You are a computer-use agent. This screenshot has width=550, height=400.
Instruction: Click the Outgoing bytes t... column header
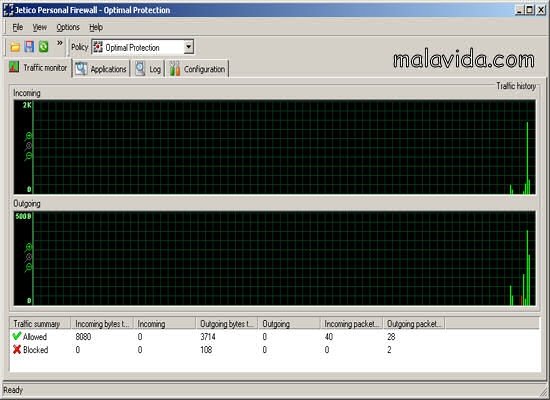click(x=227, y=324)
